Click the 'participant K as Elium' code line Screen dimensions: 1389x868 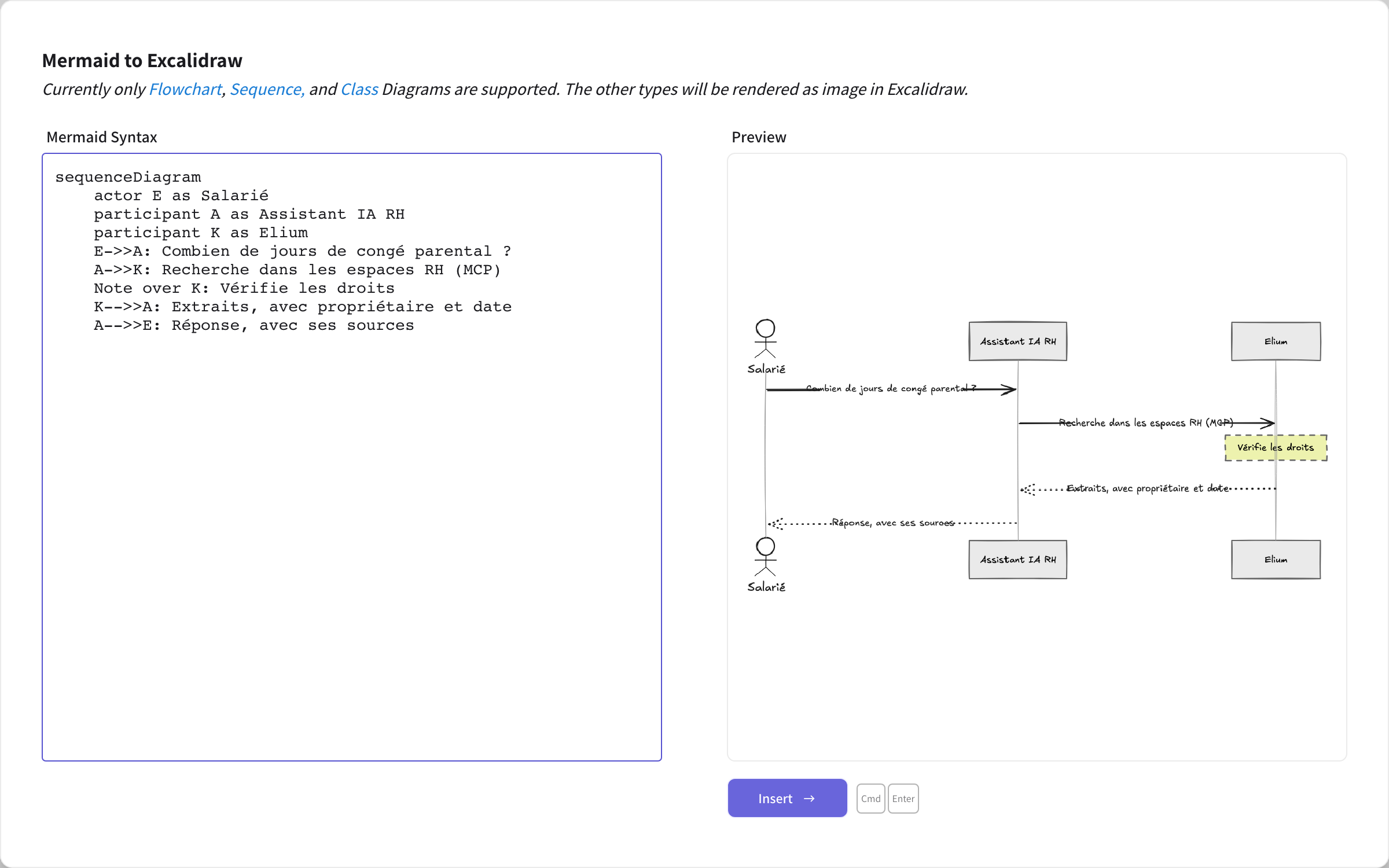coord(201,233)
